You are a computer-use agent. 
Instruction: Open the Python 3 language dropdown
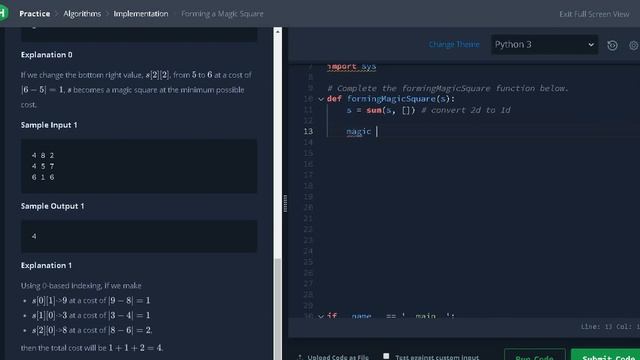coord(544,44)
